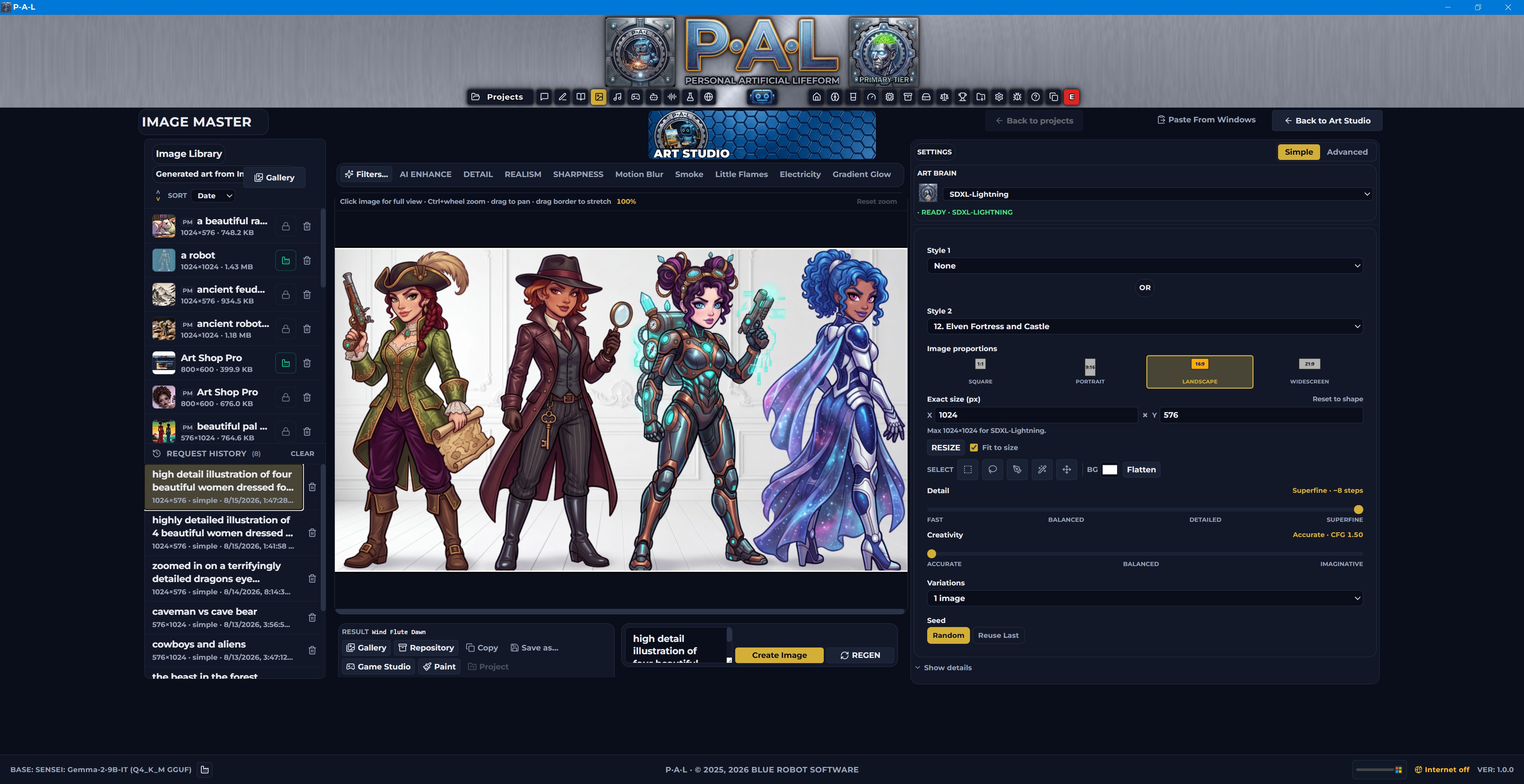Screen dimensions: 1524x784
Task: Click Paste From Windows
Action: click(1206, 119)
